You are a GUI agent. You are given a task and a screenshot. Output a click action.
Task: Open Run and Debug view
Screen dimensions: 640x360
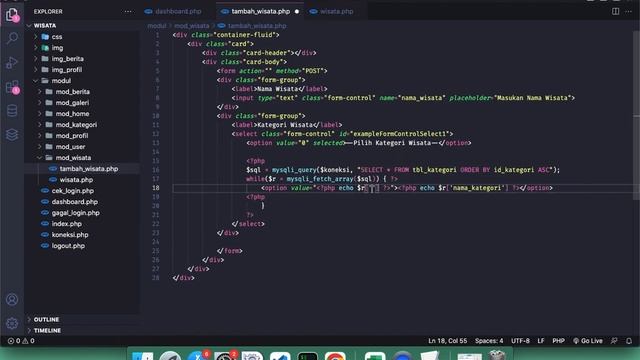12,62
